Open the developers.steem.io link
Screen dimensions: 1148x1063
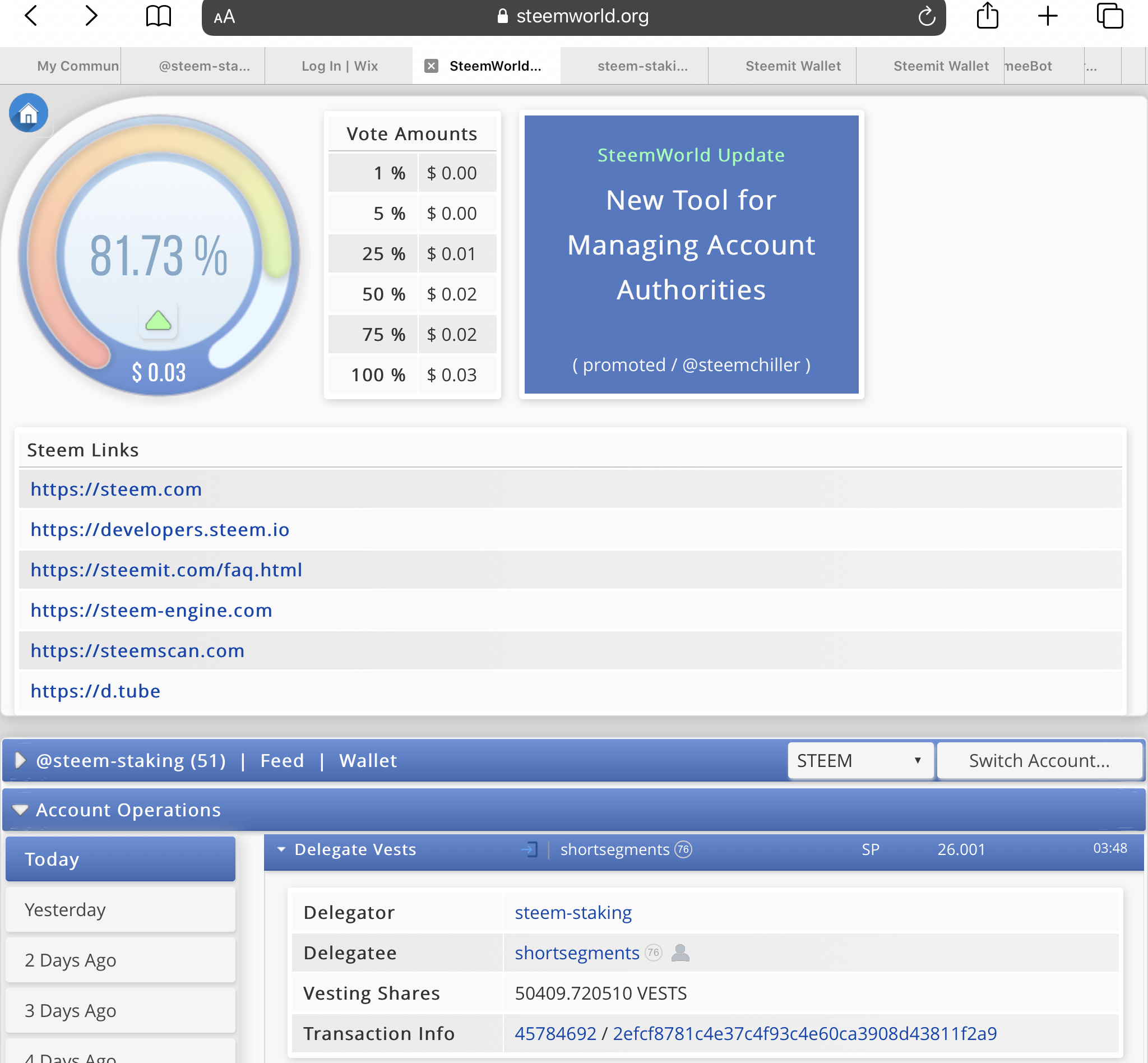[x=160, y=529]
